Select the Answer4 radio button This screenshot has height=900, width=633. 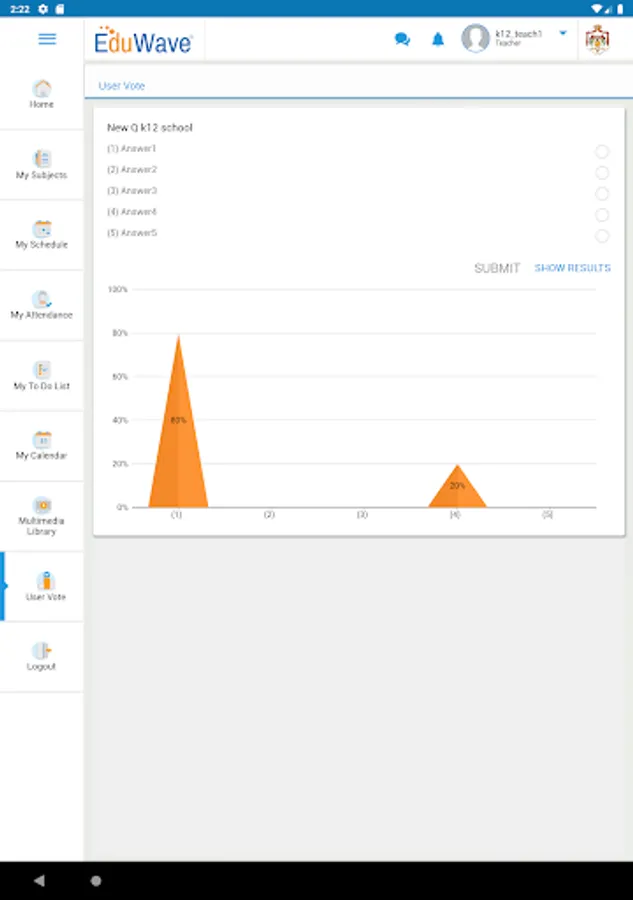click(602, 215)
